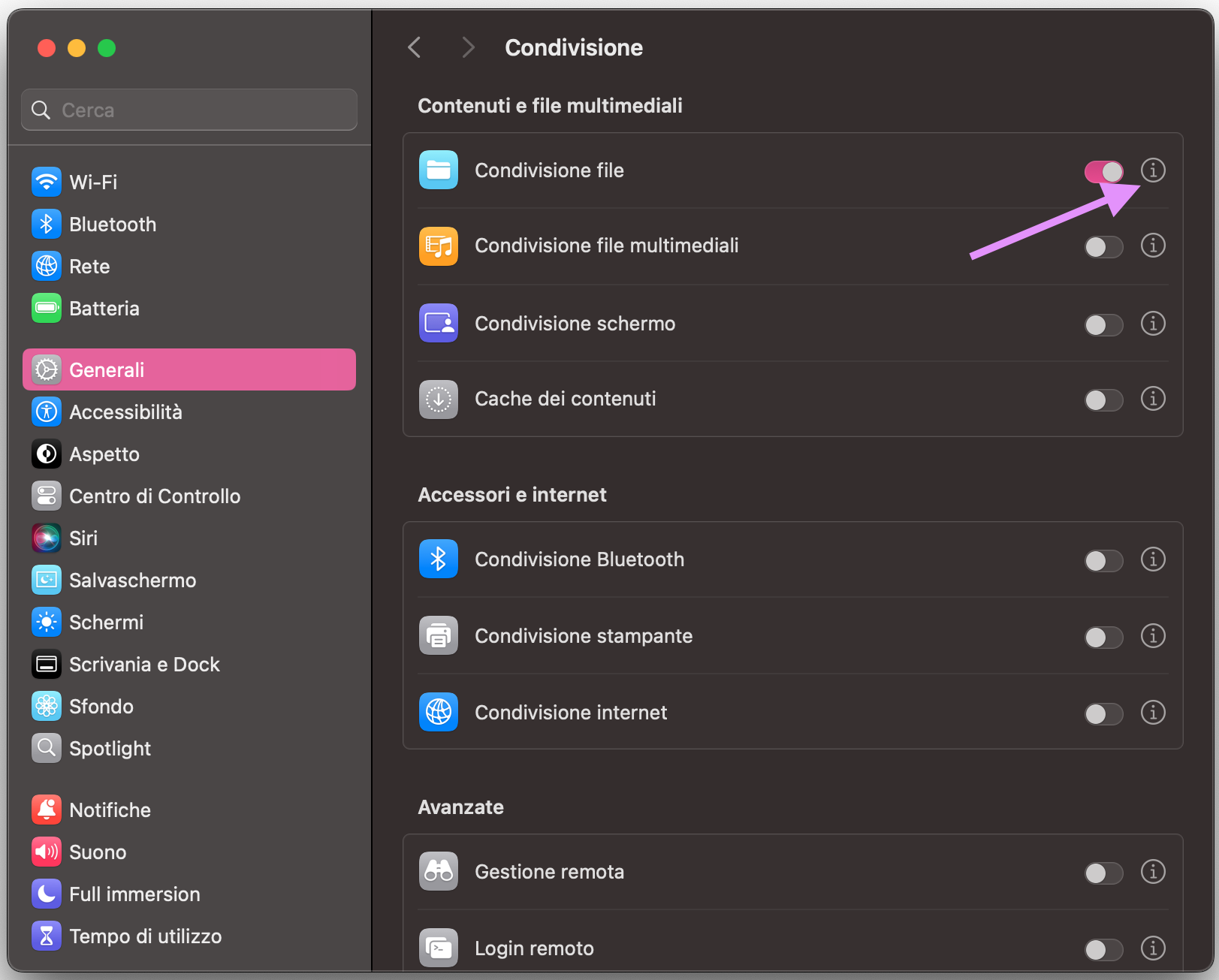Open Centro di Controllo settings

click(x=47, y=496)
